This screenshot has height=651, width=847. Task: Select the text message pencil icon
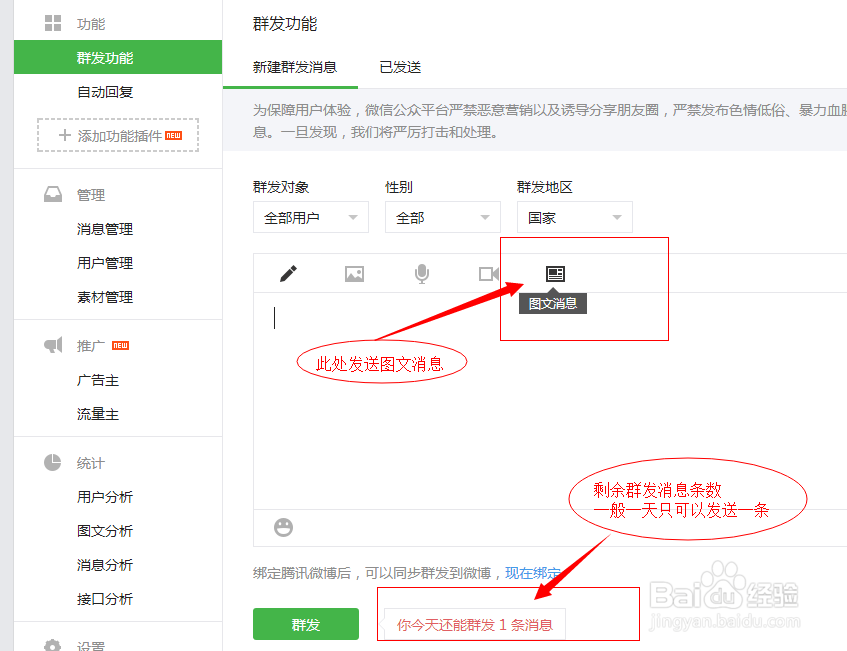click(288, 272)
